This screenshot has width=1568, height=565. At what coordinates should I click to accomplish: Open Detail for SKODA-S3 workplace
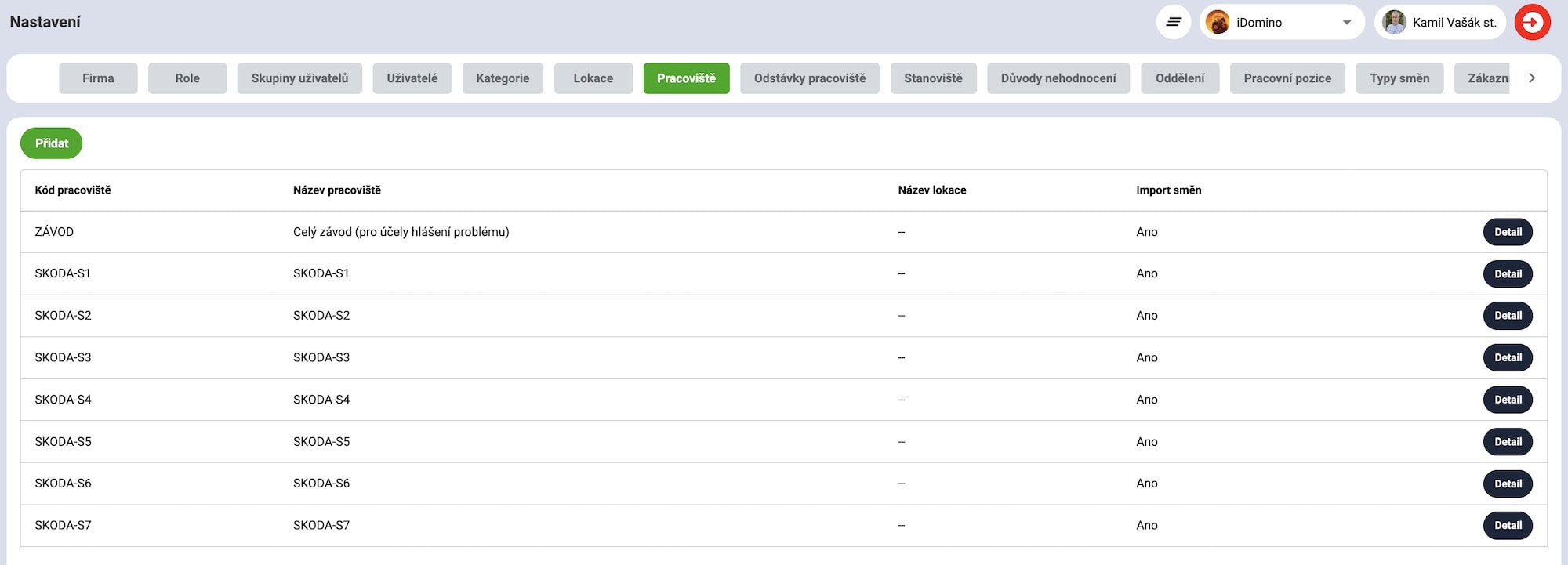(x=1507, y=357)
